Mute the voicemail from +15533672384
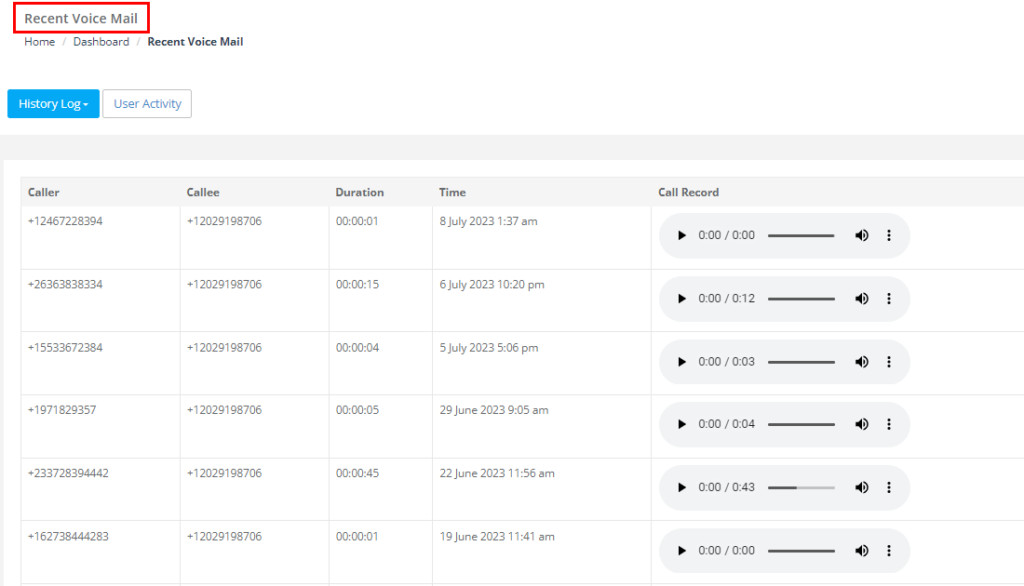Viewport: 1024px width, 586px height. click(x=862, y=362)
